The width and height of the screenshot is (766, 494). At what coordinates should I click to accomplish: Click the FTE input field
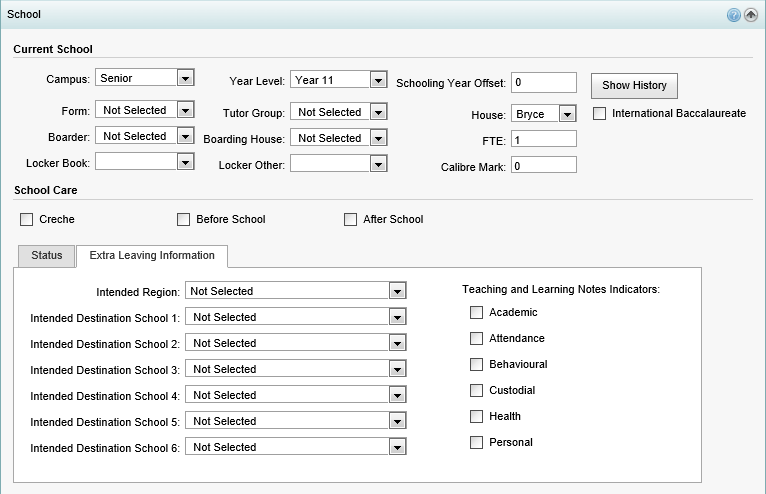coord(544,139)
